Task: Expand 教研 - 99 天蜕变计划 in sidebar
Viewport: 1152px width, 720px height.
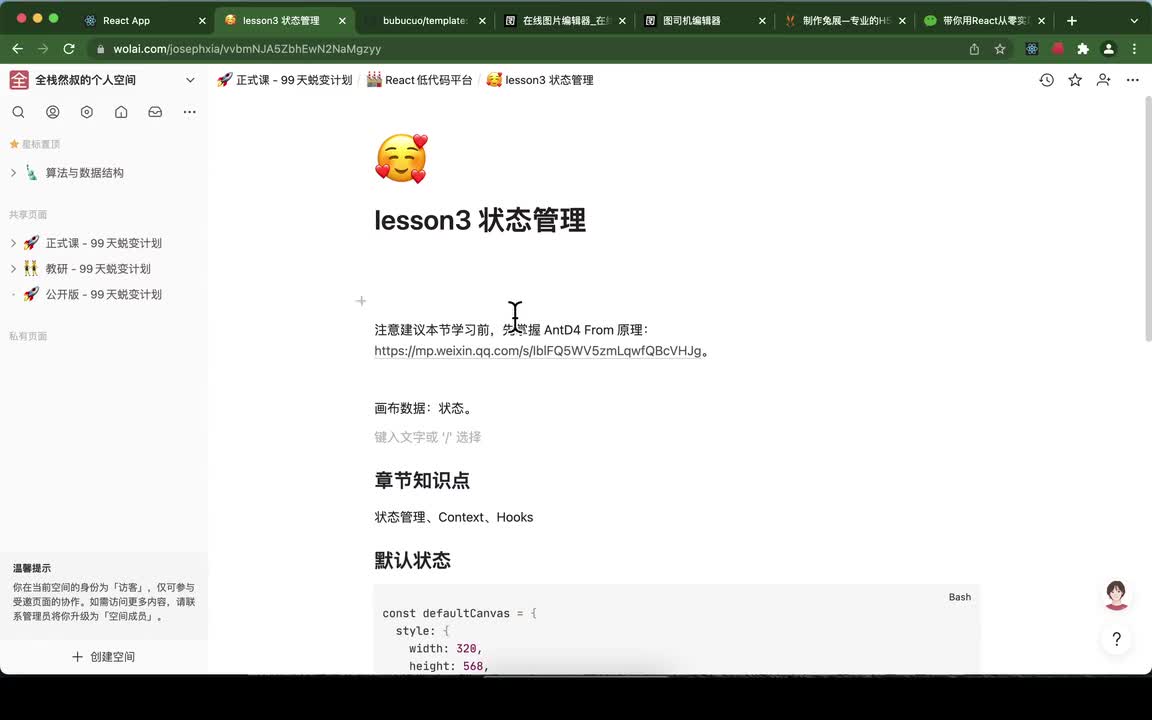Action: (x=13, y=269)
